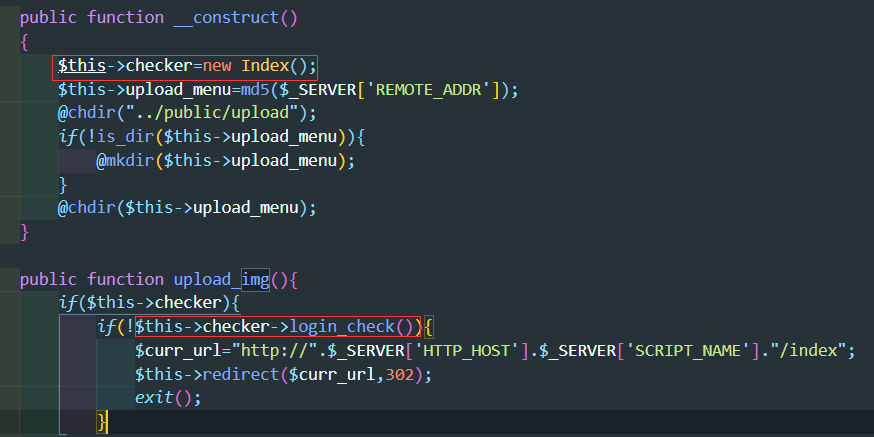Click 'is_dir' function call

click(x=126, y=137)
